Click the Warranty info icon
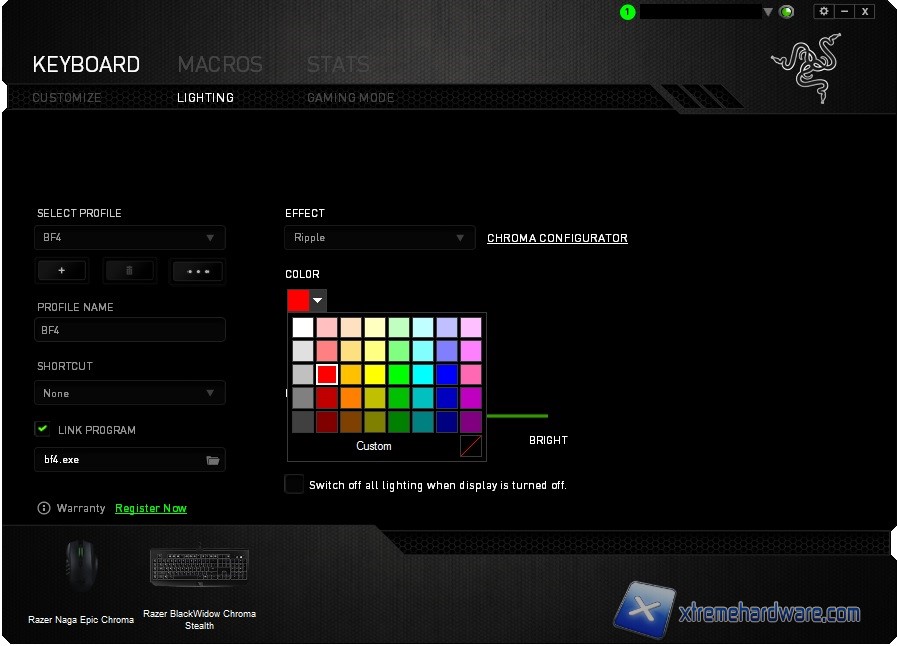The height and width of the screenshot is (646, 897). (43, 508)
